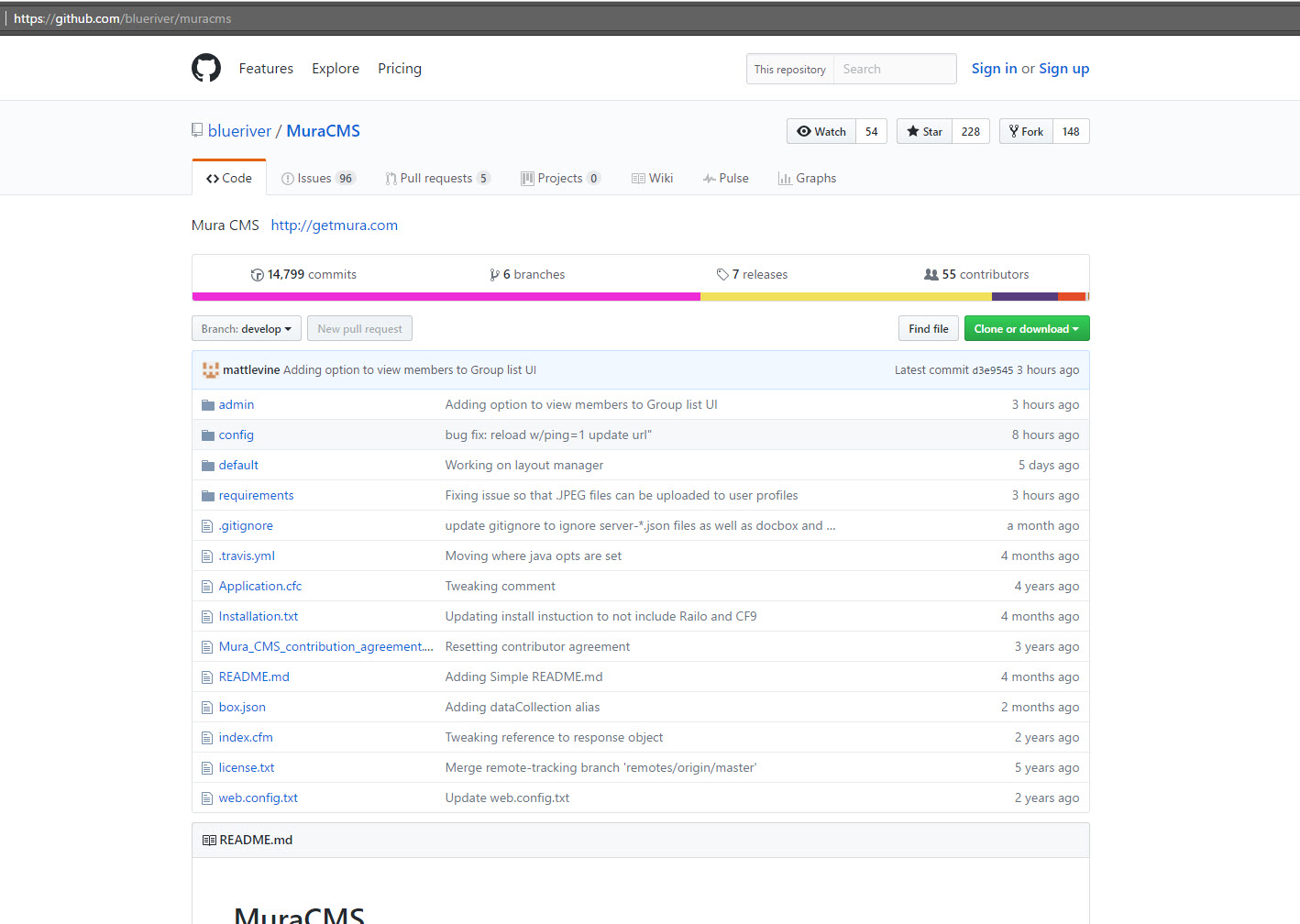
Task: Click the repository book icon beside blueriver
Action: (x=197, y=130)
